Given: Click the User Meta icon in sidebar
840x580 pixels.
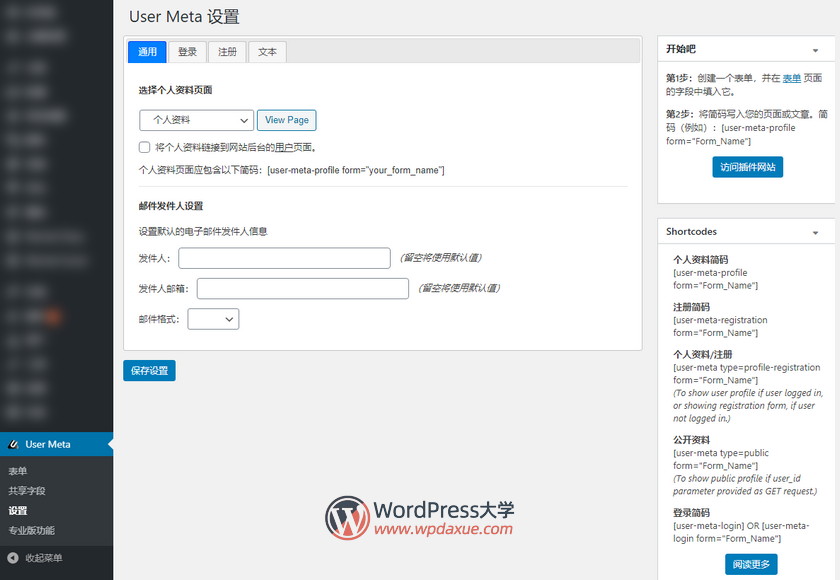Looking at the screenshot, I should tap(14, 444).
